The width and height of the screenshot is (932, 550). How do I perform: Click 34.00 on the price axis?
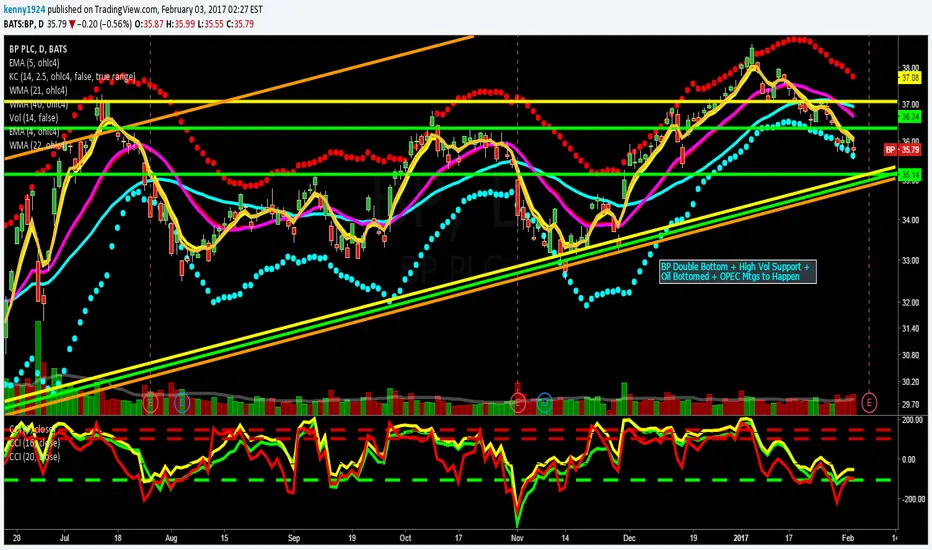pos(911,220)
